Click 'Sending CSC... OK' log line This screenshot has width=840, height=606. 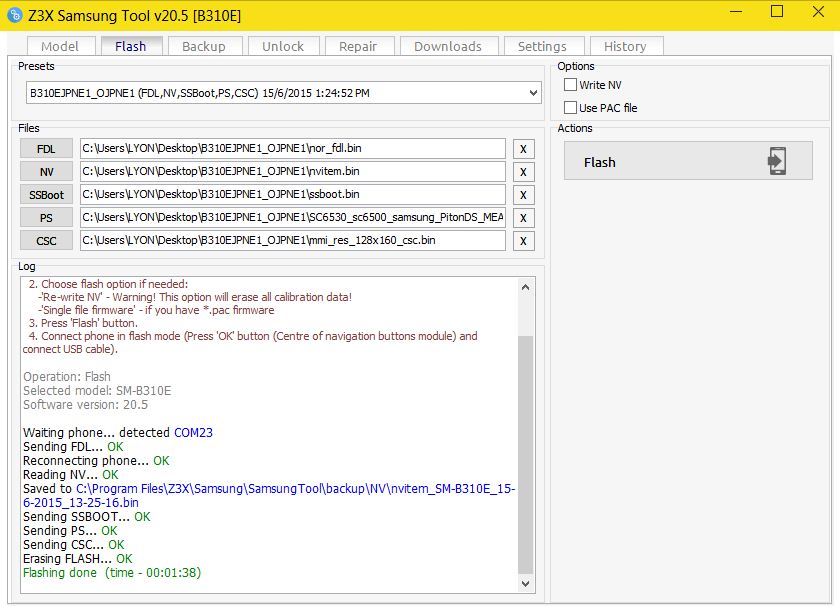(x=73, y=545)
